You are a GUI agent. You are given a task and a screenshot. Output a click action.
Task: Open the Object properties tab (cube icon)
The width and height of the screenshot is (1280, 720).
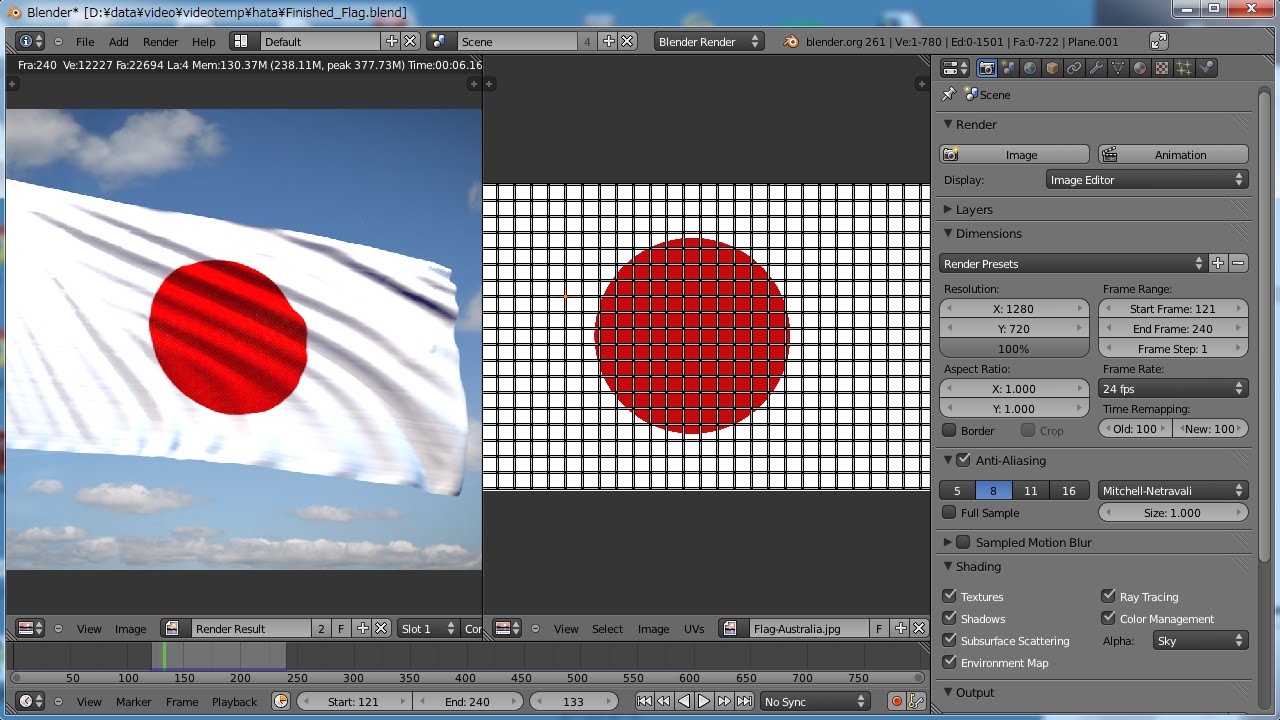pyautogui.click(x=1052, y=68)
